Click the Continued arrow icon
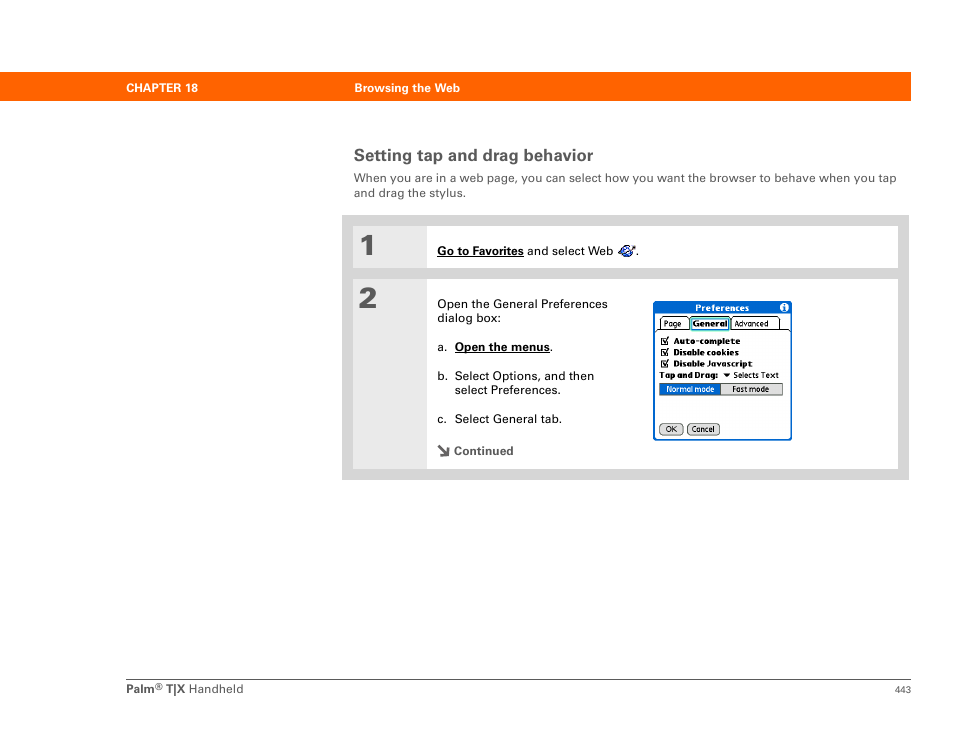954x738 pixels. [x=444, y=451]
